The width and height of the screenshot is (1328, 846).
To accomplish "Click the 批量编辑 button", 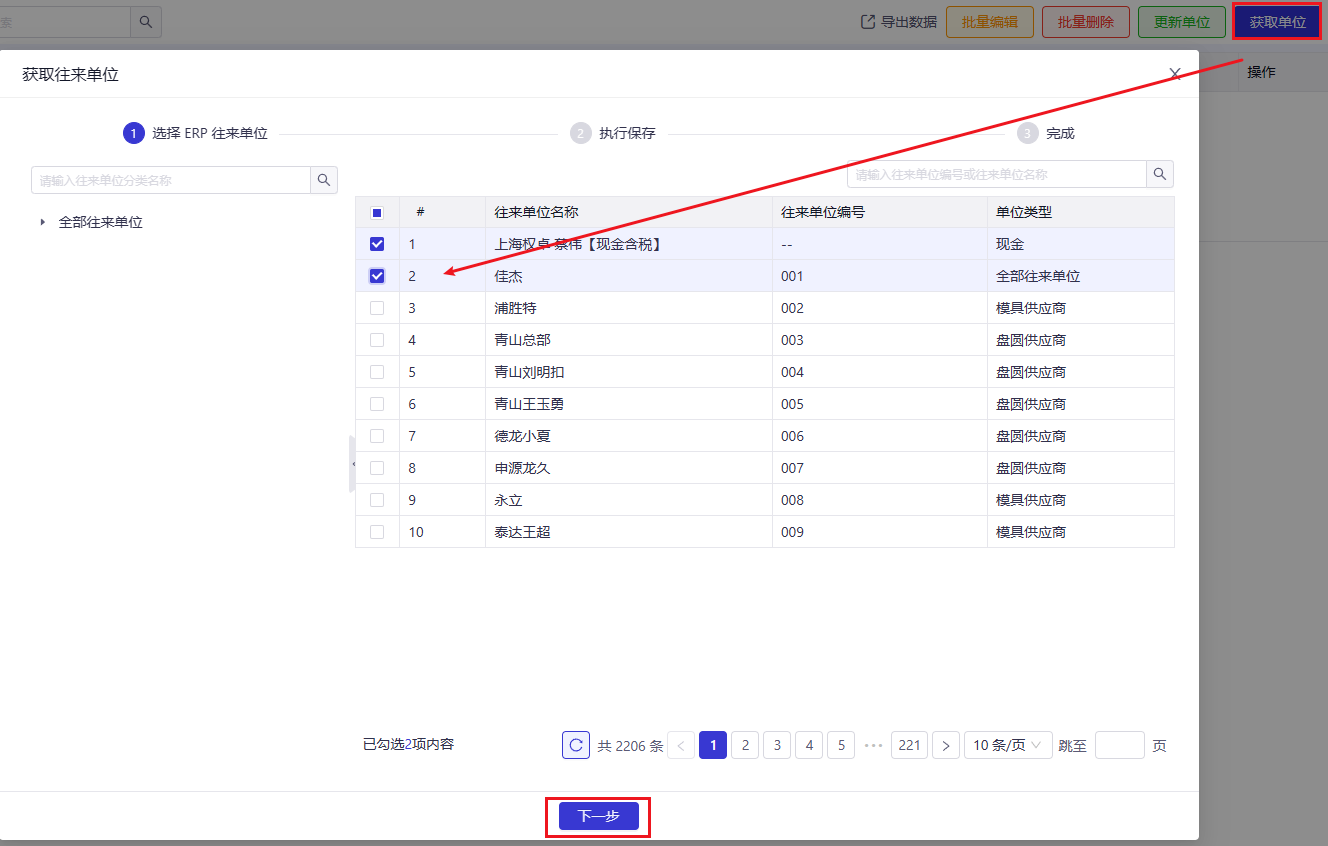I will pos(990,22).
